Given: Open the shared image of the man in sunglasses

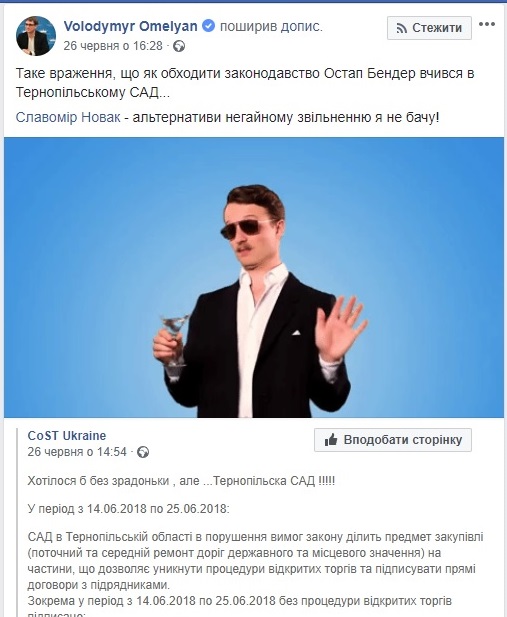Looking at the screenshot, I should pyautogui.click(x=254, y=277).
